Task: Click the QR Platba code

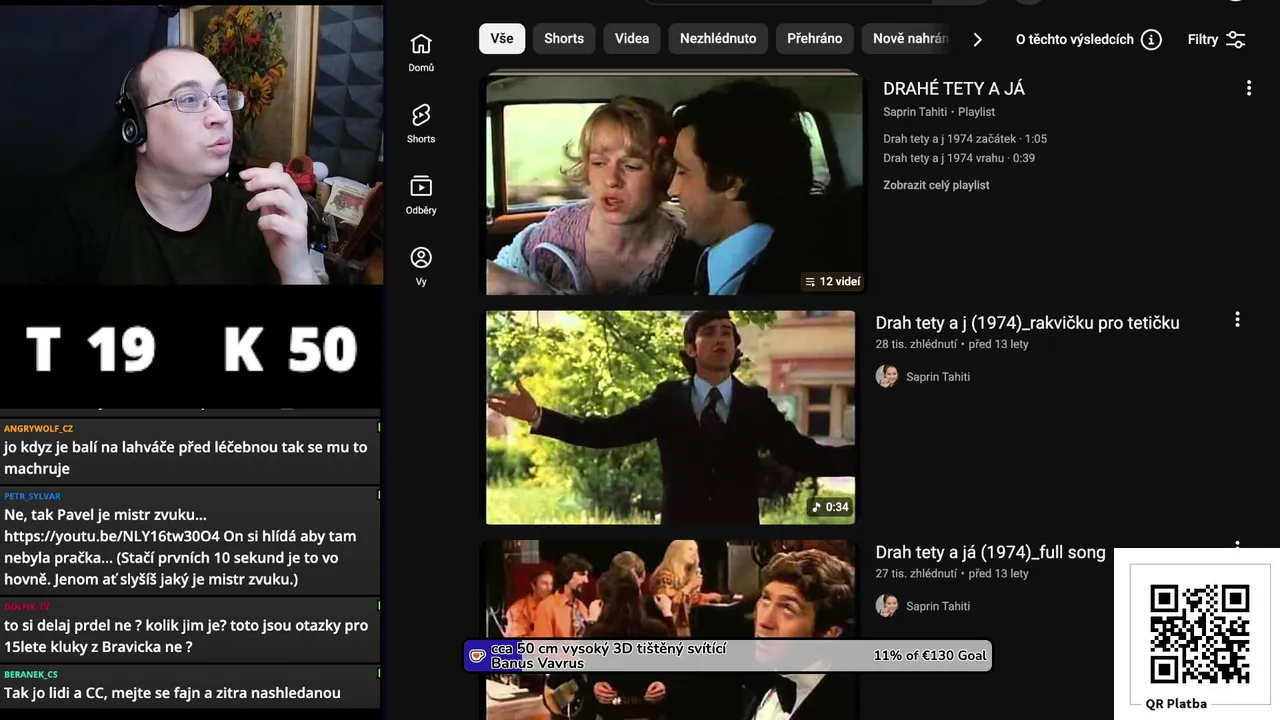Action: pos(1198,634)
